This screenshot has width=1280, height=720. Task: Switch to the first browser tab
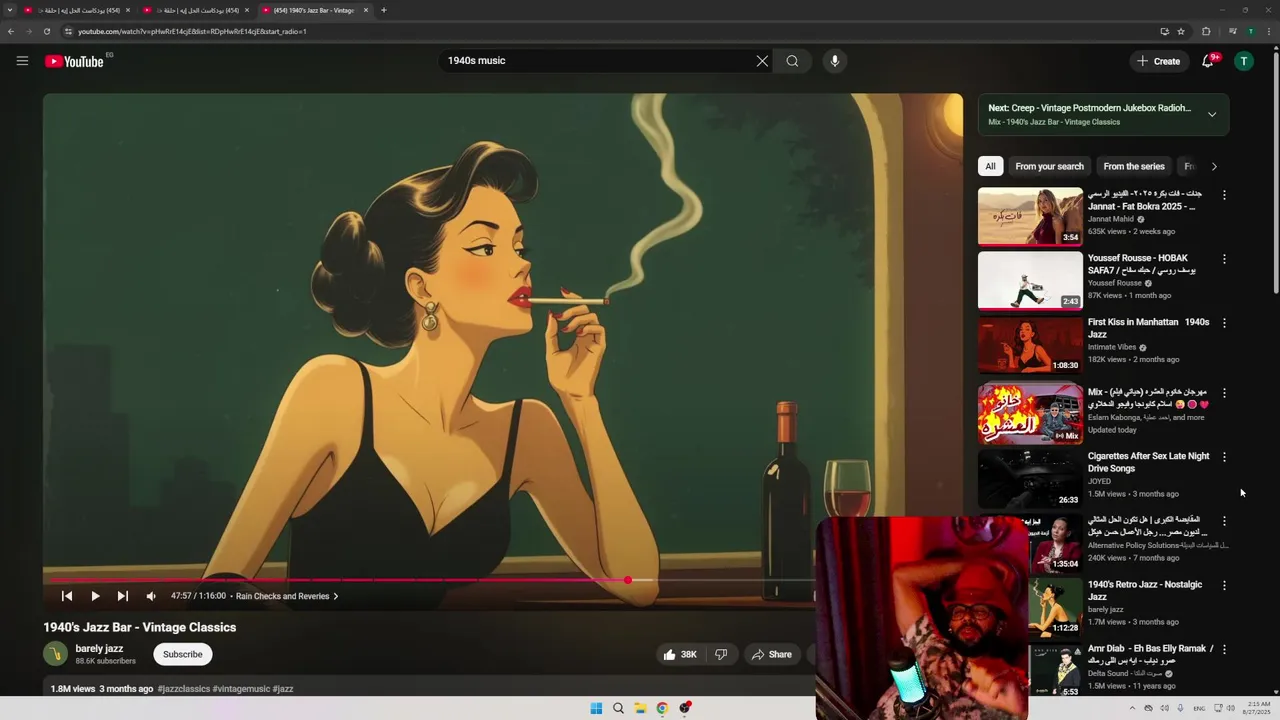tap(78, 10)
